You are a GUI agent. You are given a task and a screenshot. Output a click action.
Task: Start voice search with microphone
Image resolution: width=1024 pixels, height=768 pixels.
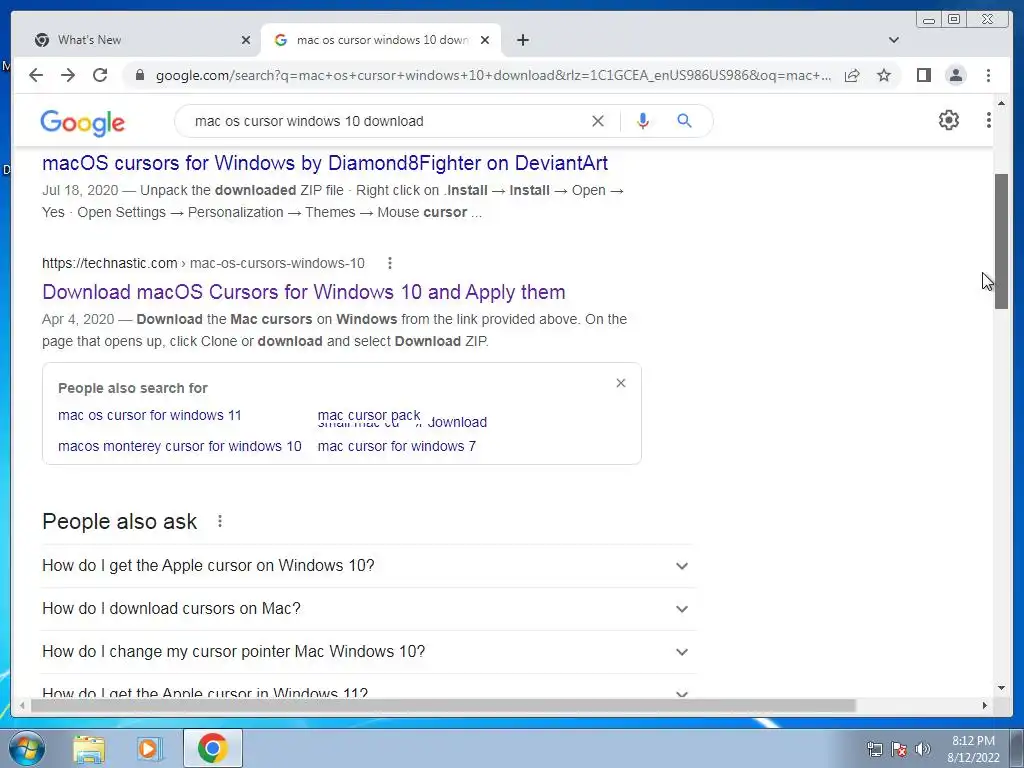643,121
